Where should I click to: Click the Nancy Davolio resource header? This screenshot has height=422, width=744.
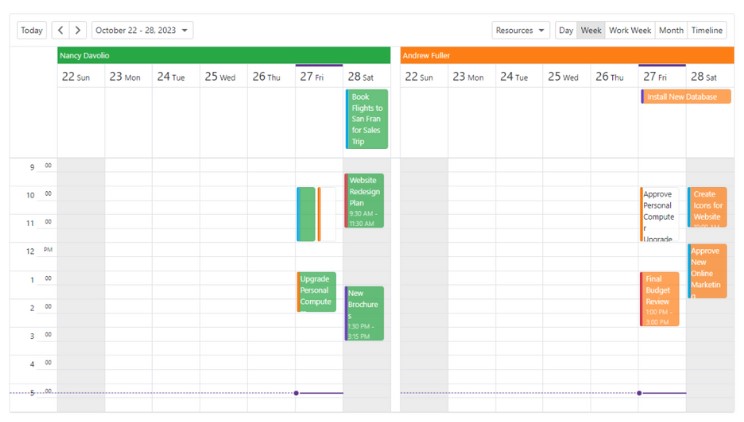[224, 56]
